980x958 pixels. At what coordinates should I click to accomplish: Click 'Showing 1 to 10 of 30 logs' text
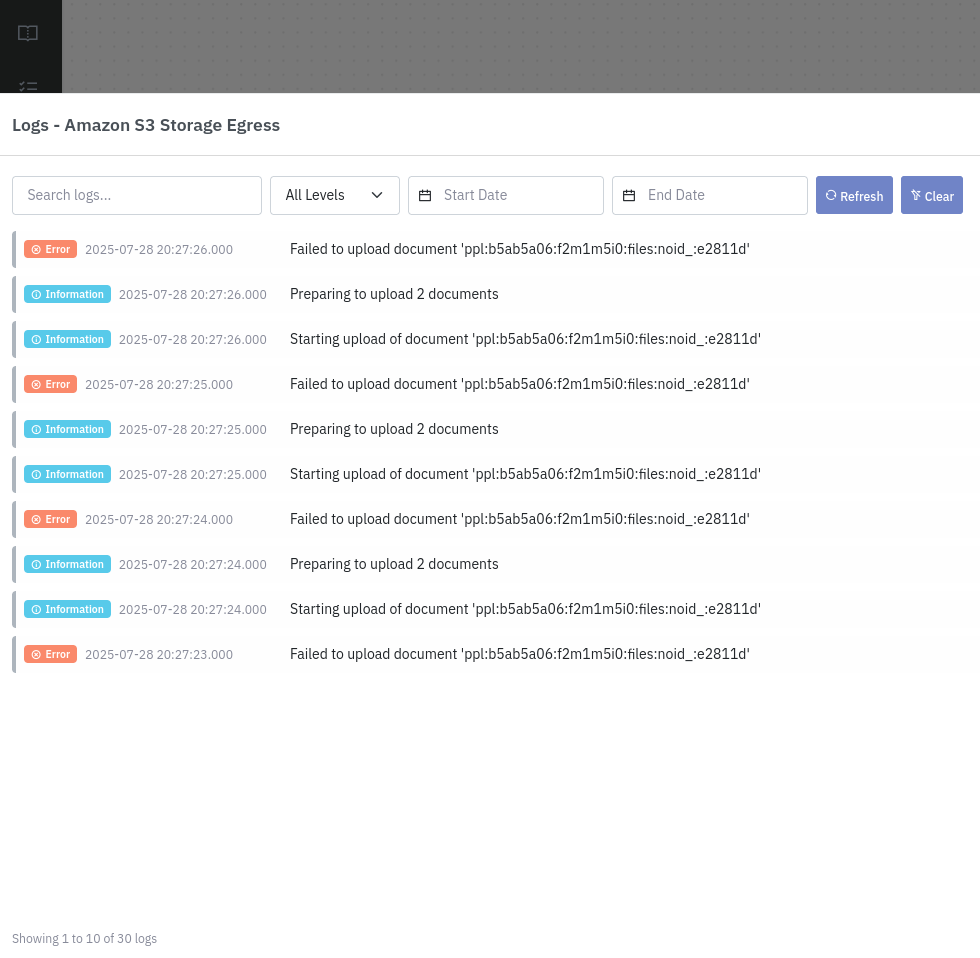[x=84, y=939]
